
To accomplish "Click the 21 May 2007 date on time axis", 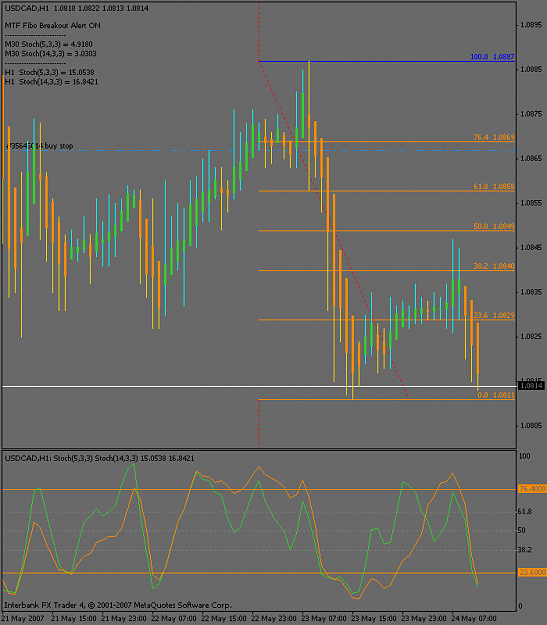I will tap(24, 619).
